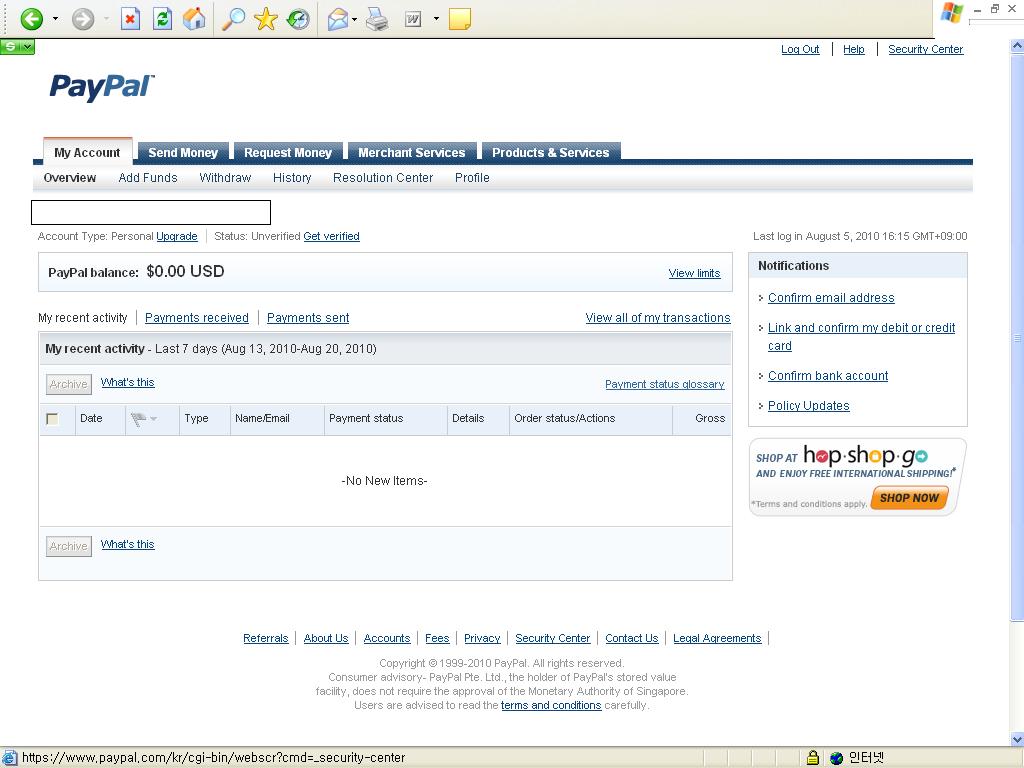Click the page scrollbar up arrow
This screenshot has width=1024, height=768.
tap(1017, 46)
